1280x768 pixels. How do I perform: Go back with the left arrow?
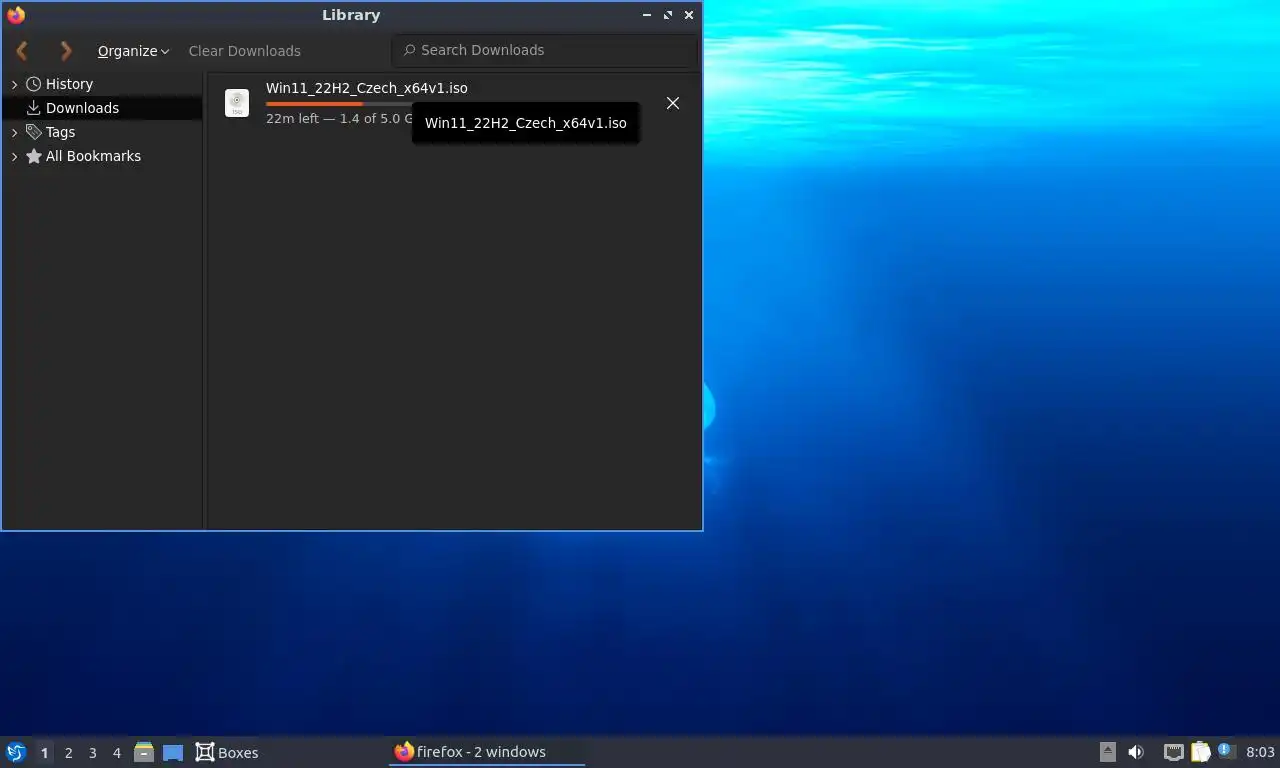click(22, 50)
